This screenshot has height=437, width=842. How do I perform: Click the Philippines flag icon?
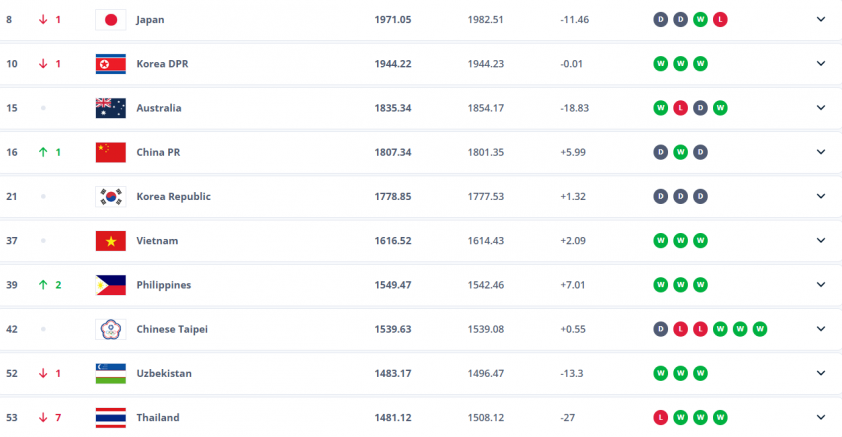pos(111,285)
